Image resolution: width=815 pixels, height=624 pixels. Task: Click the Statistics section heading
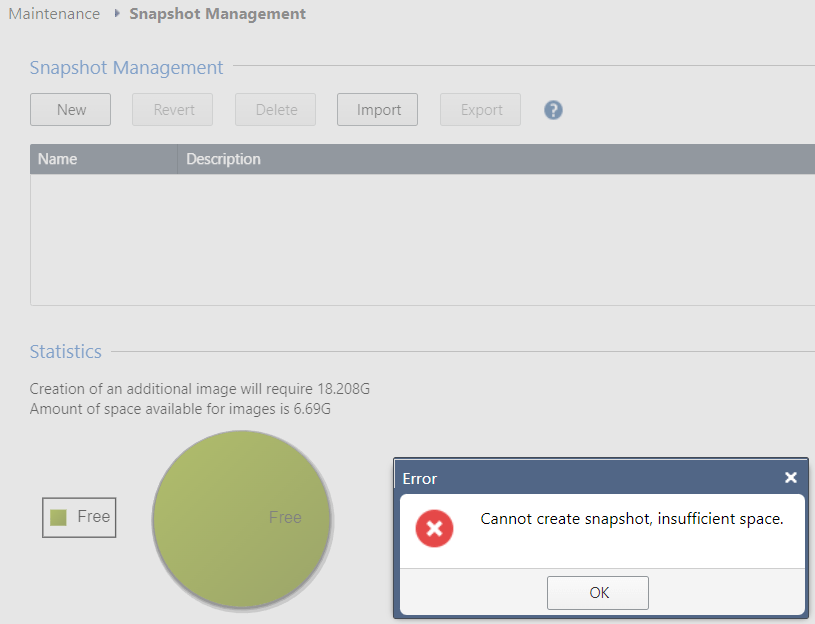tap(66, 352)
